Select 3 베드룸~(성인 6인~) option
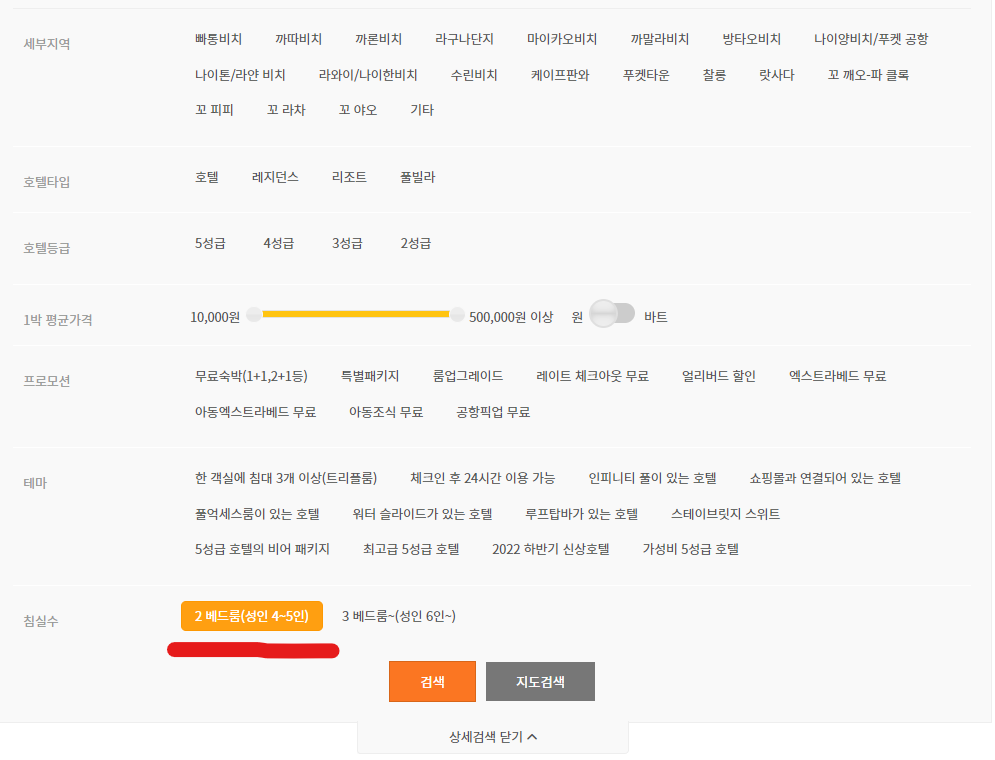The image size is (995, 760). (x=399, y=616)
